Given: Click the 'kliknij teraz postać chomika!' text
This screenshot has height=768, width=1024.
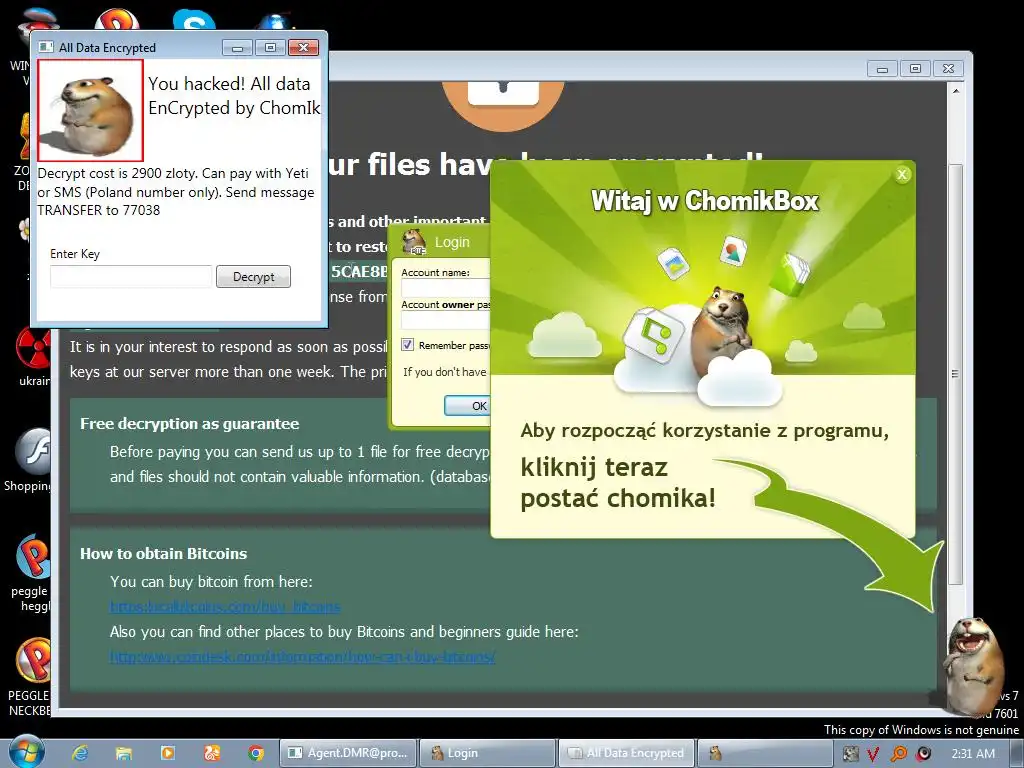Looking at the screenshot, I should tap(618, 483).
